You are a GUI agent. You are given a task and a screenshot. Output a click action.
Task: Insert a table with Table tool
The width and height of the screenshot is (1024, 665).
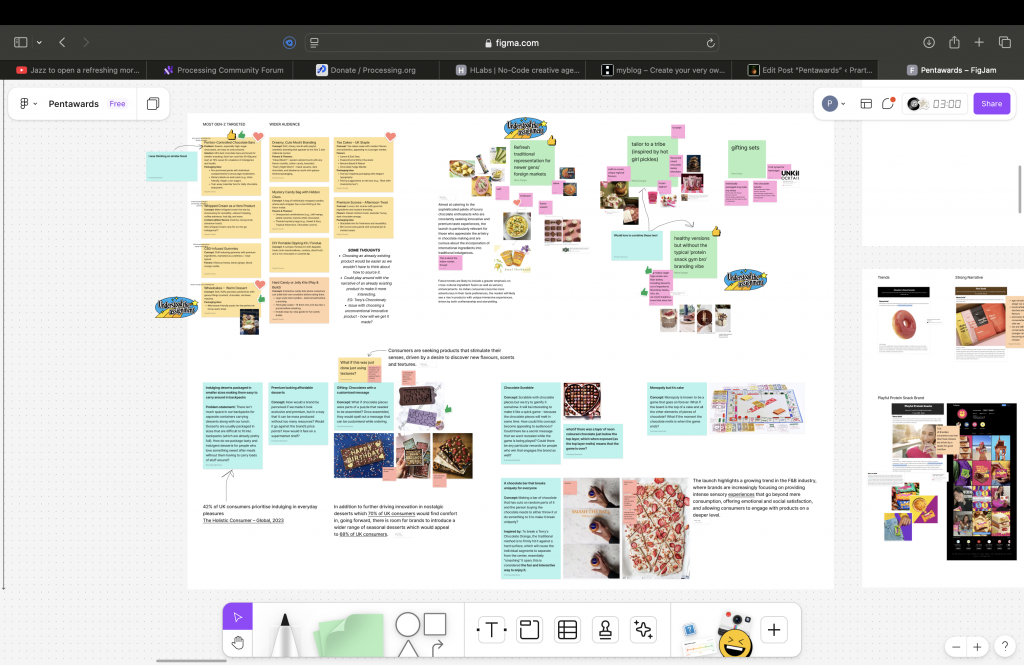(567, 630)
